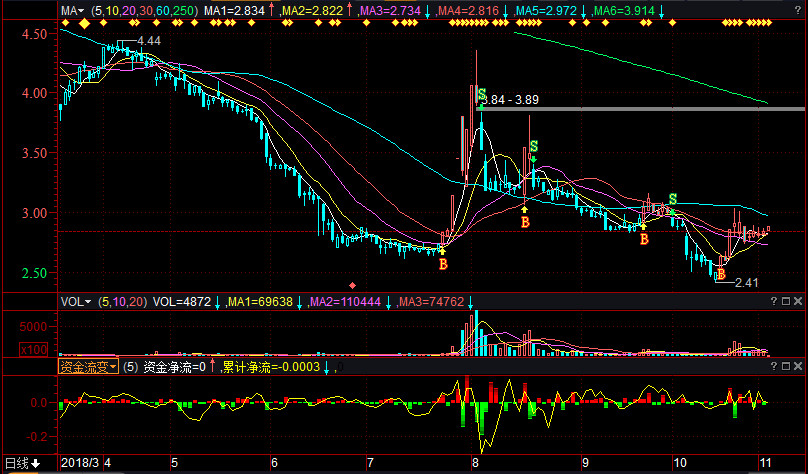
Task: Click the 4.00 price axis label
Action: [x=35, y=93]
